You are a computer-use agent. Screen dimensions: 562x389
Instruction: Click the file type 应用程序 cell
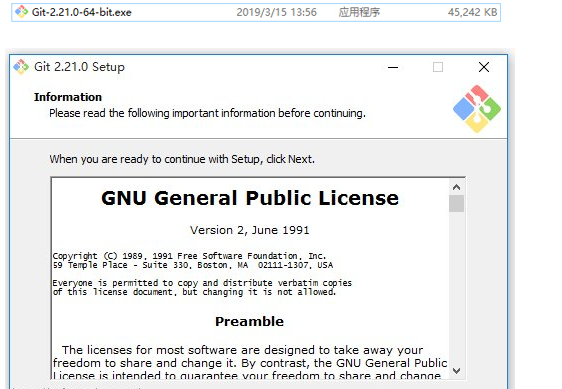point(359,12)
